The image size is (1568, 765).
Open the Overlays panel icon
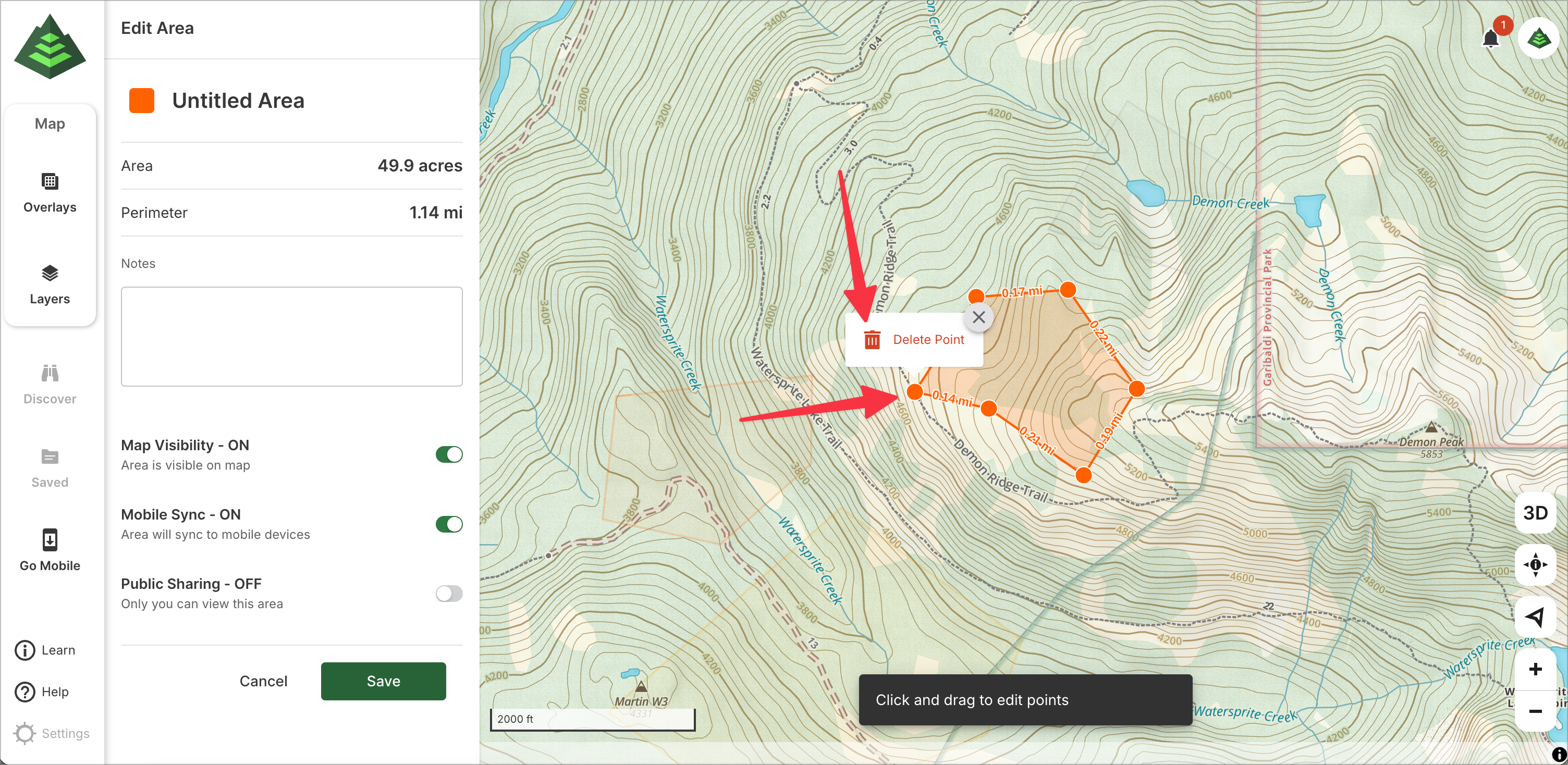tap(50, 181)
